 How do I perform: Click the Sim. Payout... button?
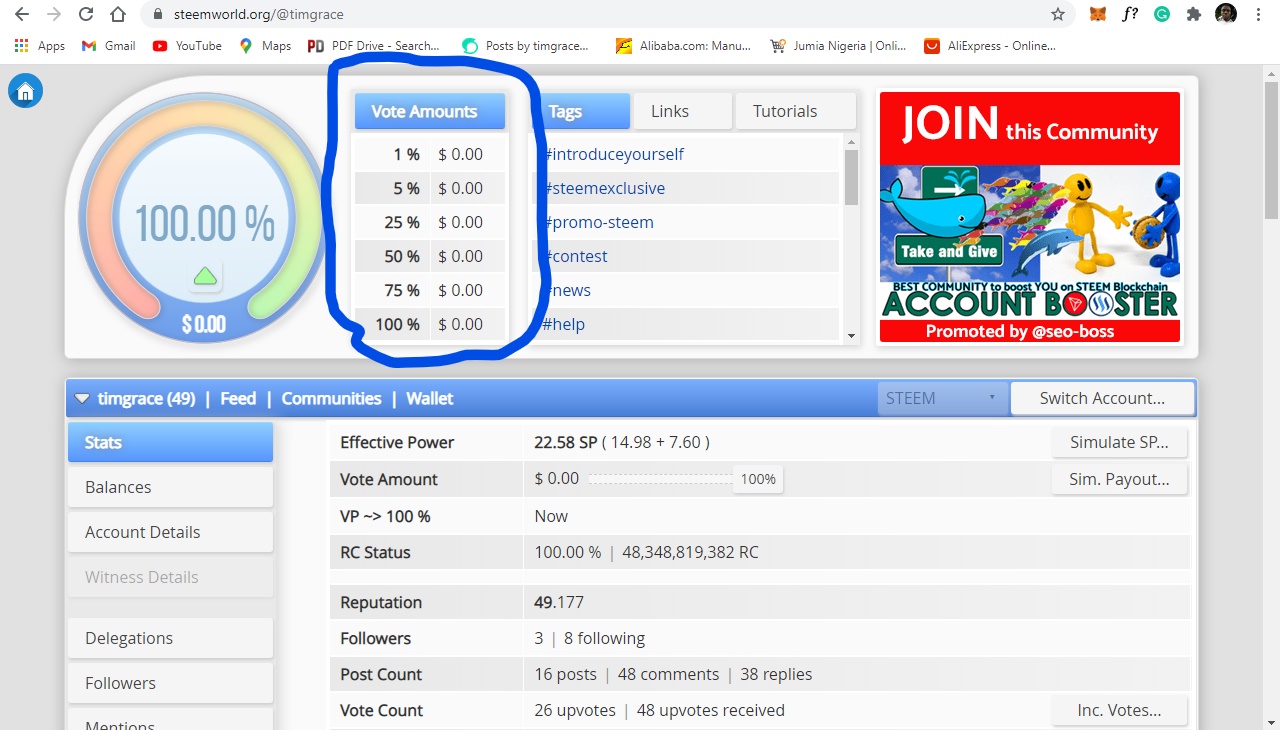point(1118,479)
